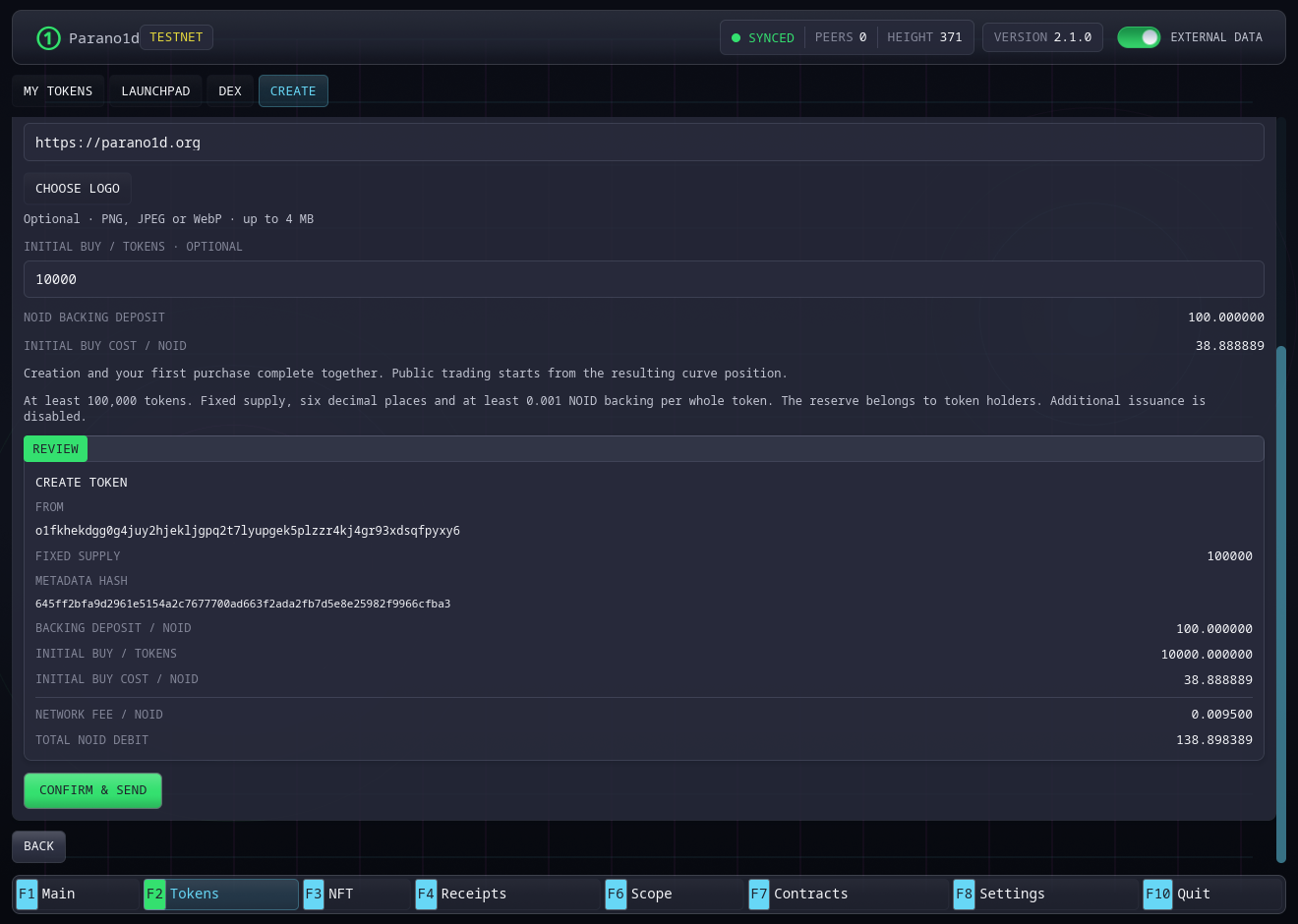Screen dimensions: 1298x924
Task: Click the F2 key badge beside Tokens
Action: point(154,894)
